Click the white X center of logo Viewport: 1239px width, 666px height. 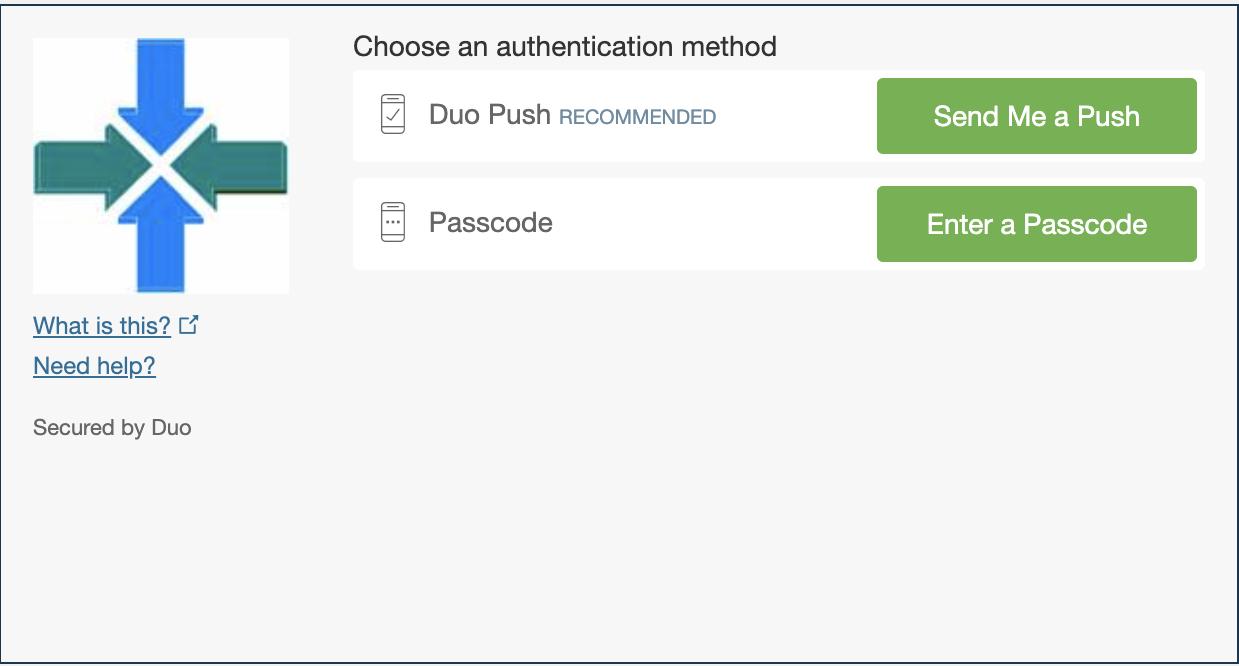[161, 166]
